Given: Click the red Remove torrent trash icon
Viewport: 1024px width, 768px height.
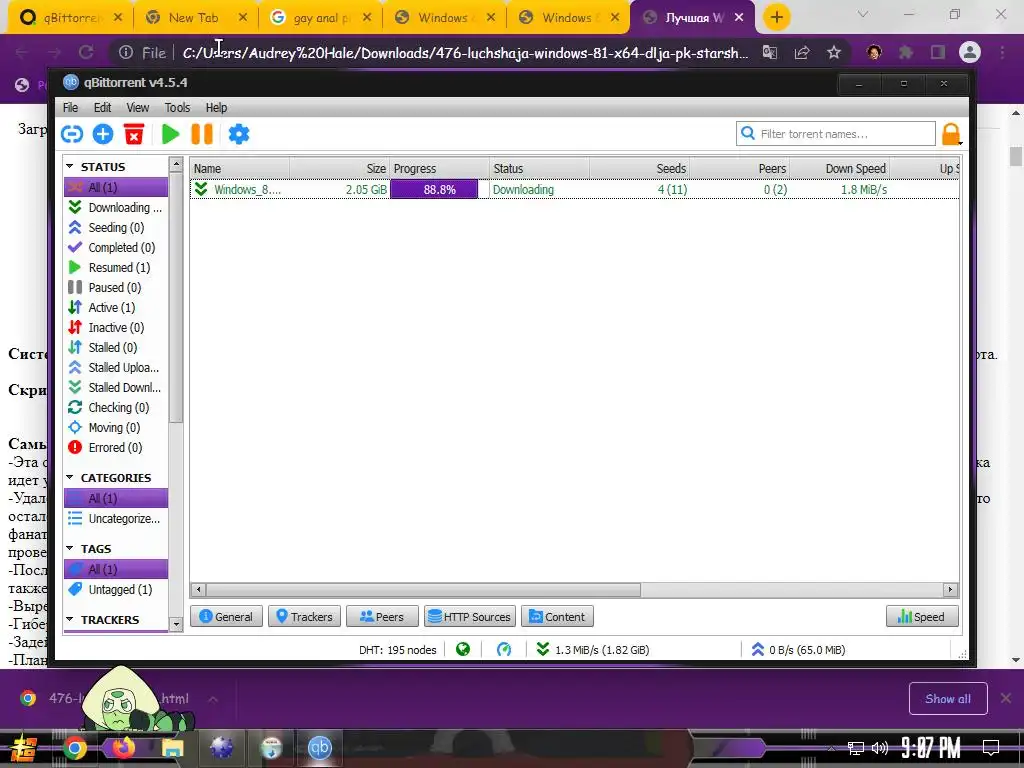Looking at the screenshot, I should (134, 134).
